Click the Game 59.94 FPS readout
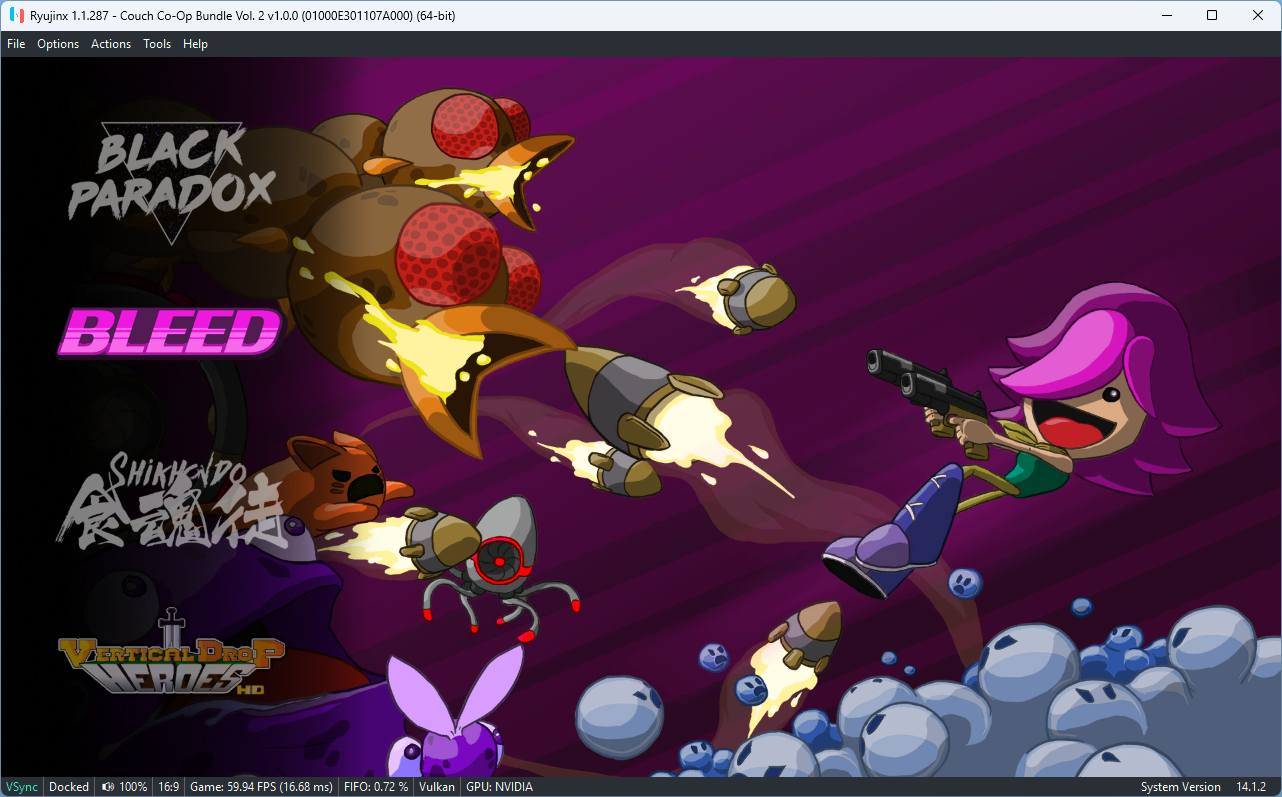 click(261, 787)
